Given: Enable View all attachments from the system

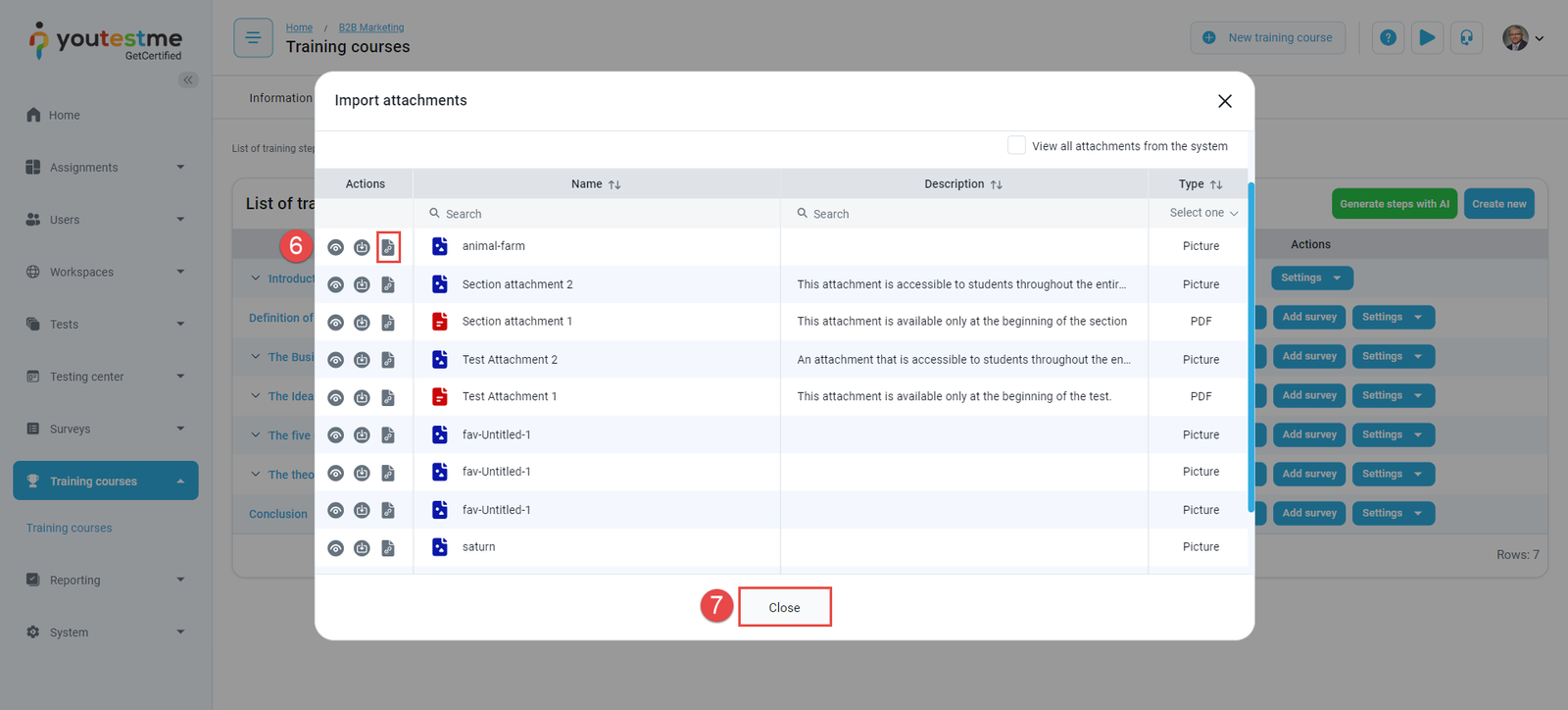Looking at the screenshot, I should 1016,145.
